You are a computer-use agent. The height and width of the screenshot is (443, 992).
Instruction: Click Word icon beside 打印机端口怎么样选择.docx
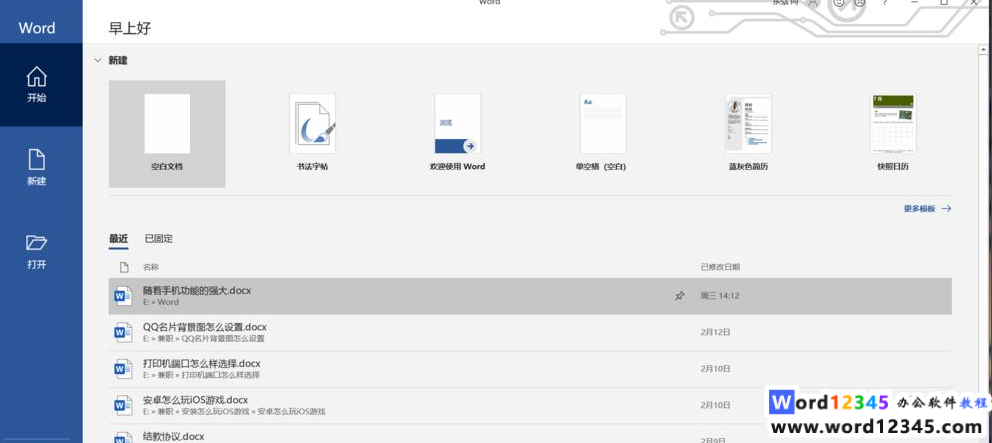tap(123, 369)
